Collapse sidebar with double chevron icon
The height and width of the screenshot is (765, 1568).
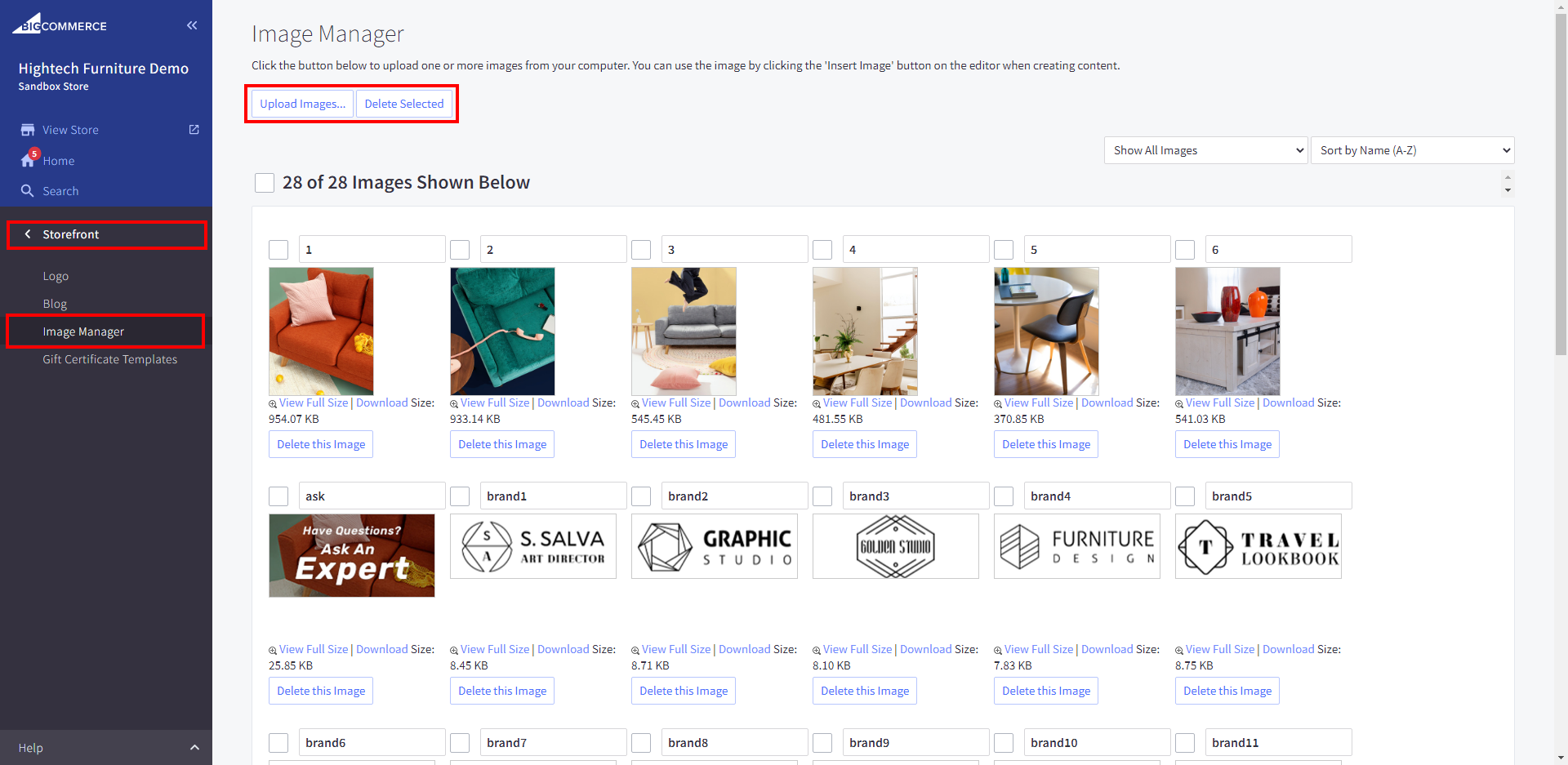point(192,25)
